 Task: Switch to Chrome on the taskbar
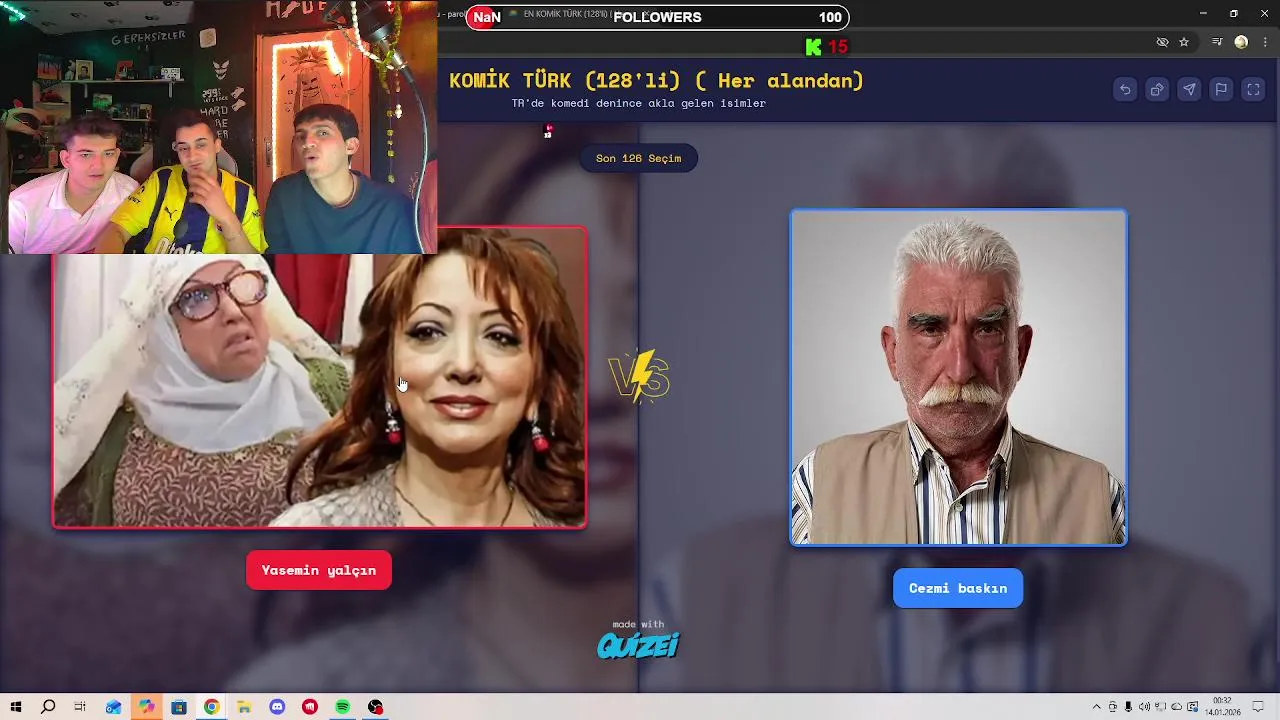pos(211,707)
